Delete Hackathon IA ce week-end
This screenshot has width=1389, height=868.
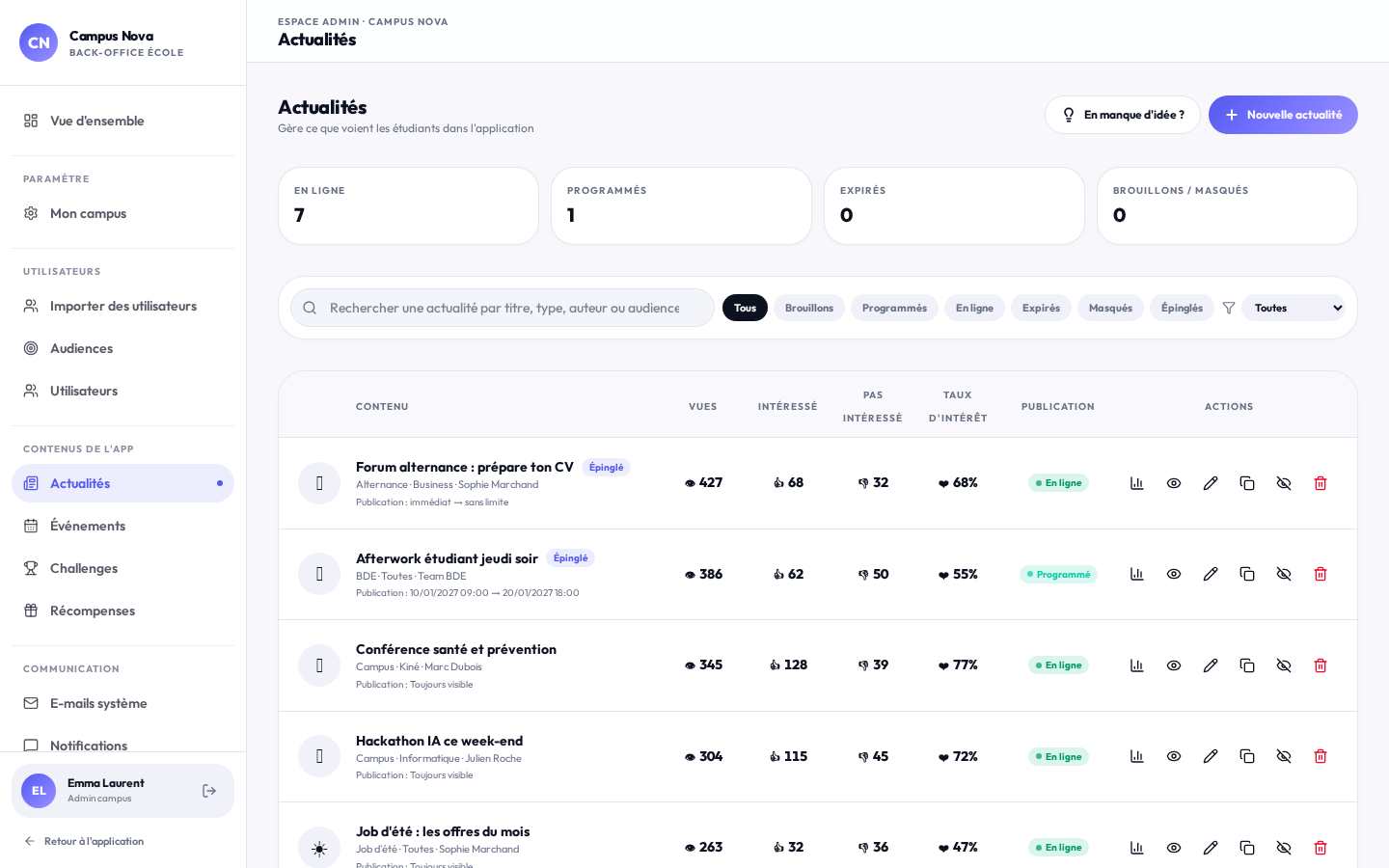pyautogui.click(x=1321, y=756)
